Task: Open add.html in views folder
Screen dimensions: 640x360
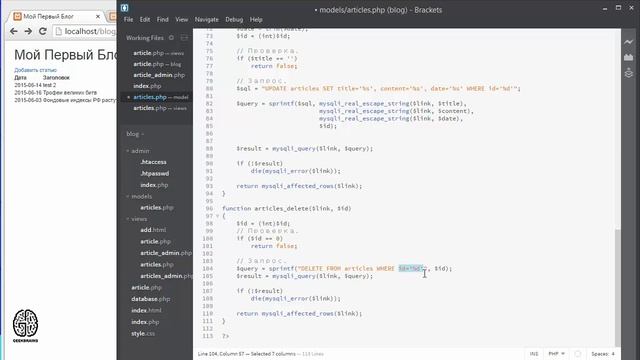Action: pyautogui.click(x=153, y=230)
